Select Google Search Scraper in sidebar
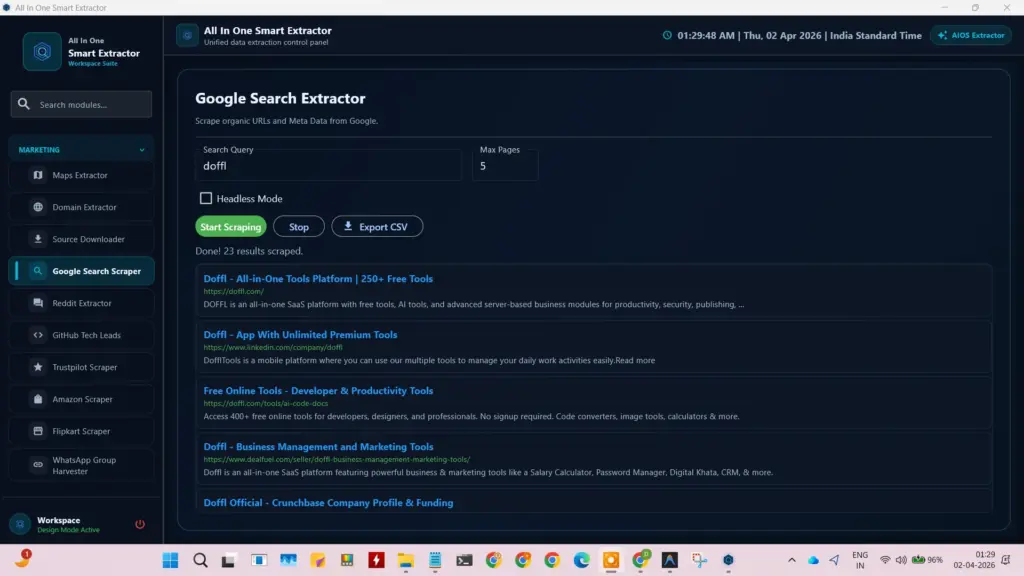The image size is (1024, 576). pos(81,271)
